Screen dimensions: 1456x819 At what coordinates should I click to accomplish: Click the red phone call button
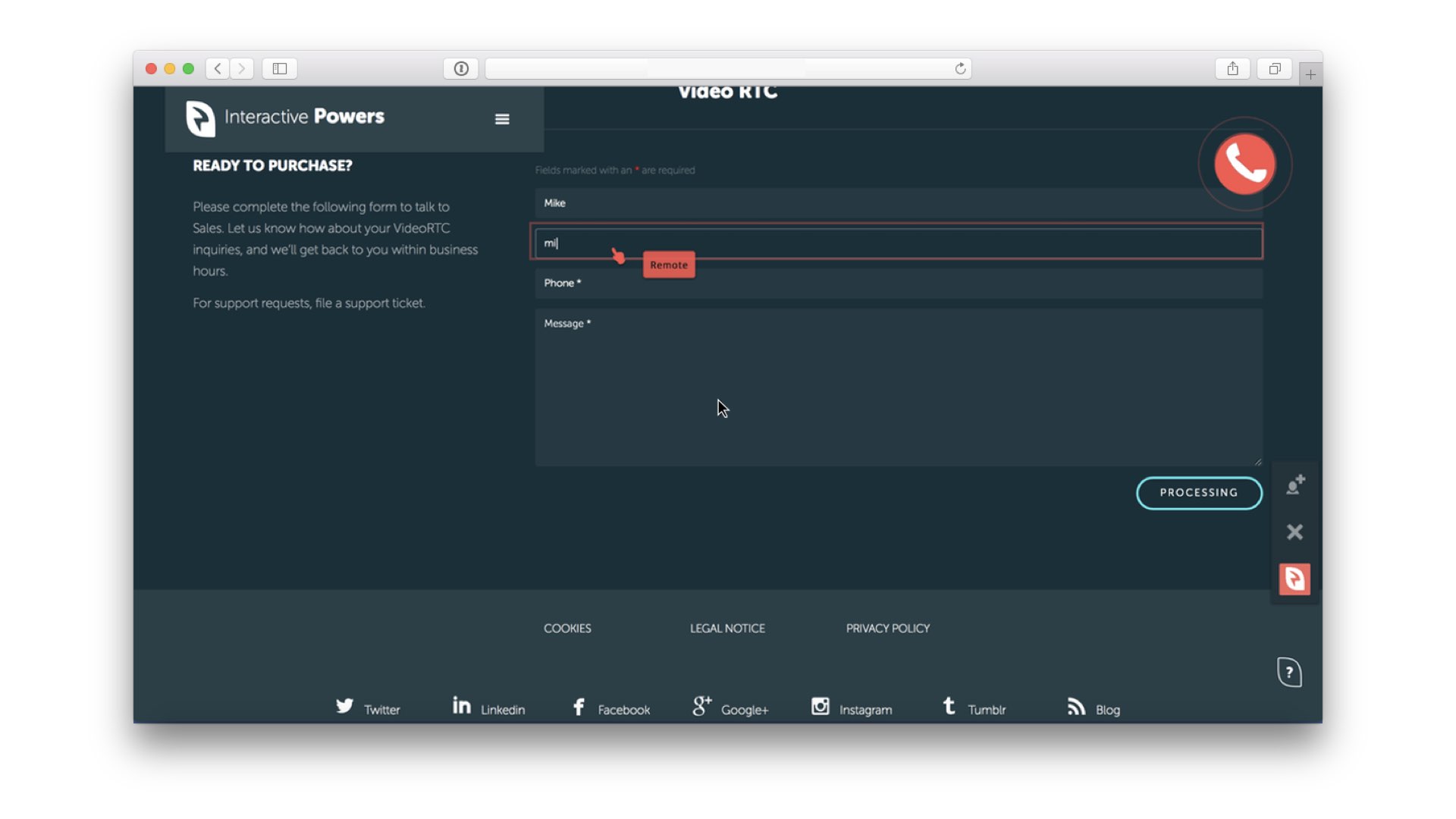tap(1244, 164)
